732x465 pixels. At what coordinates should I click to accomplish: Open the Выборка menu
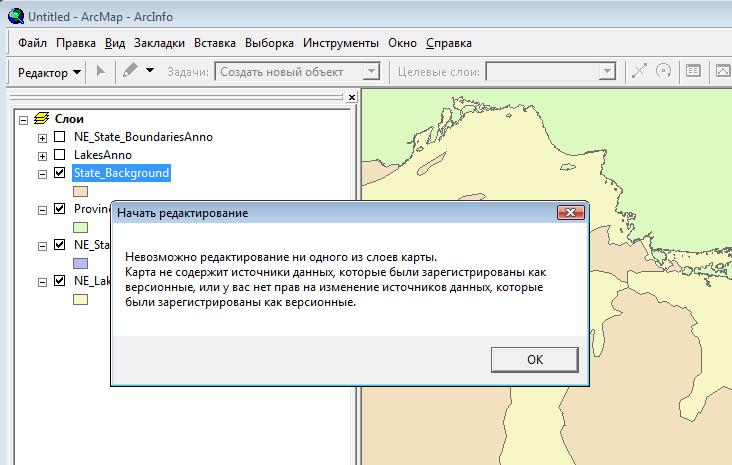coord(269,43)
